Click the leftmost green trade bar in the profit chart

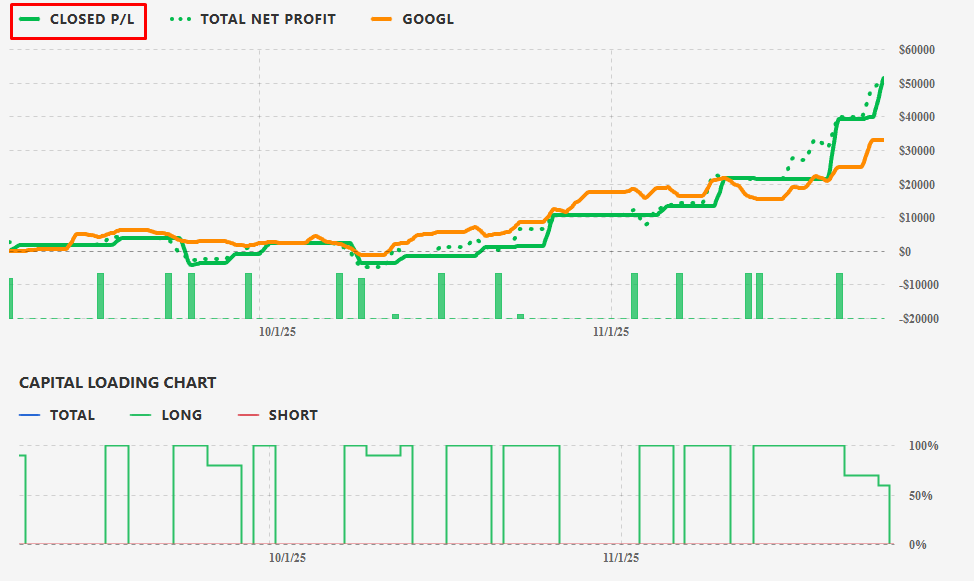click(11, 298)
